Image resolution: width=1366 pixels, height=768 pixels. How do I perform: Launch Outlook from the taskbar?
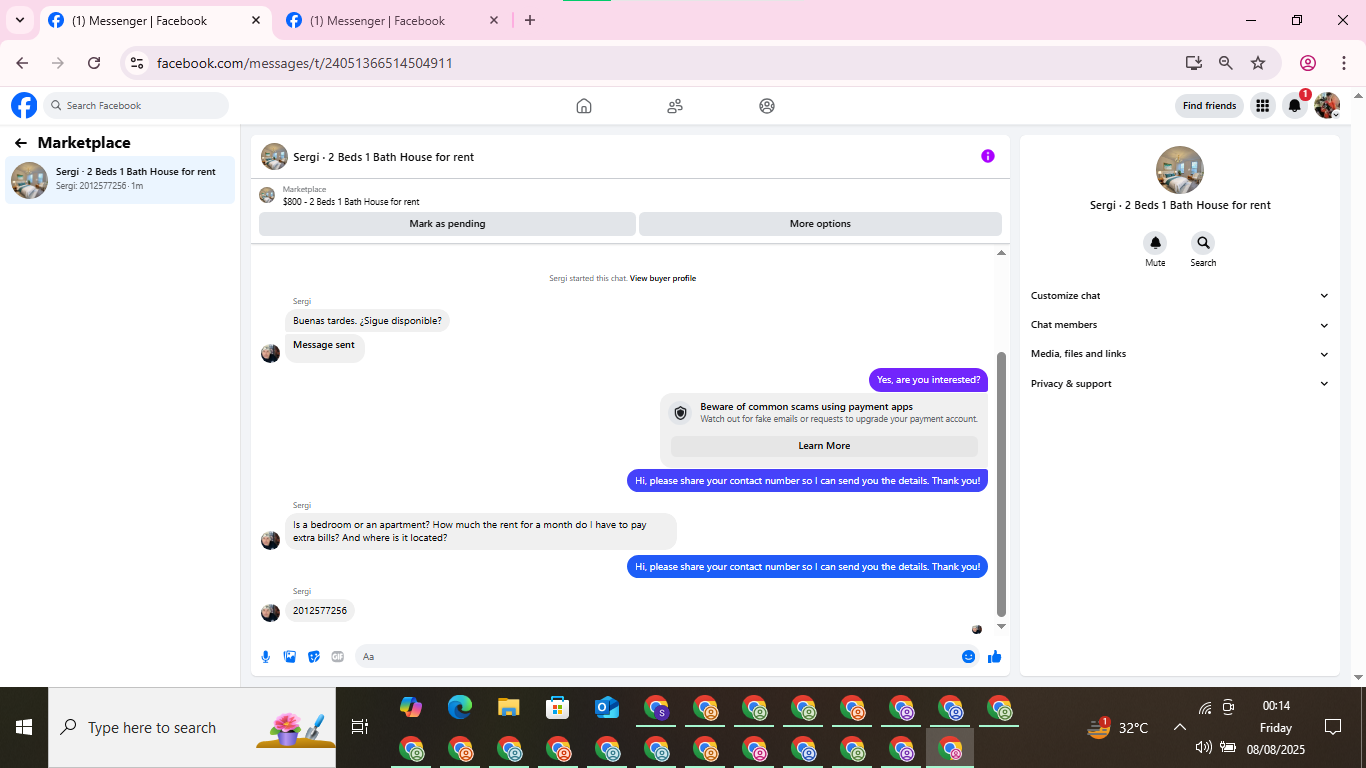point(607,708)
